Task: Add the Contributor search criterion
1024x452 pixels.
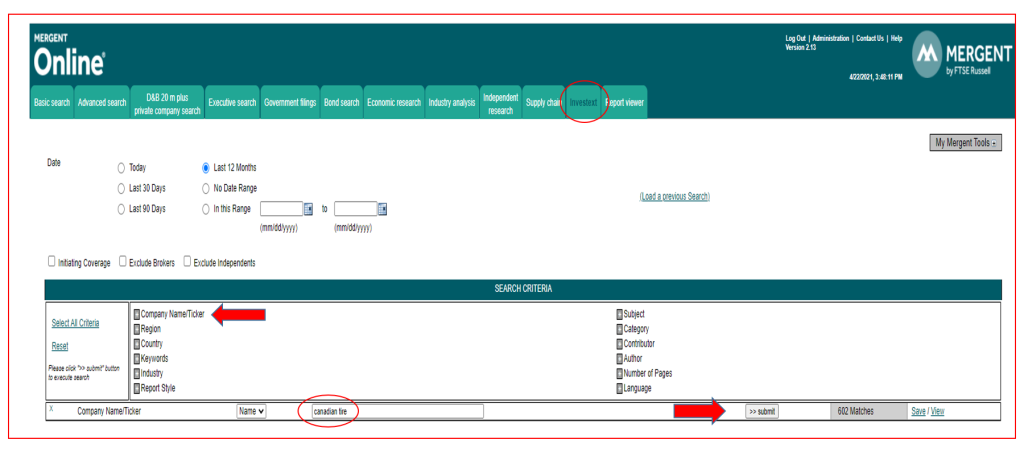Action: [619, 344]
